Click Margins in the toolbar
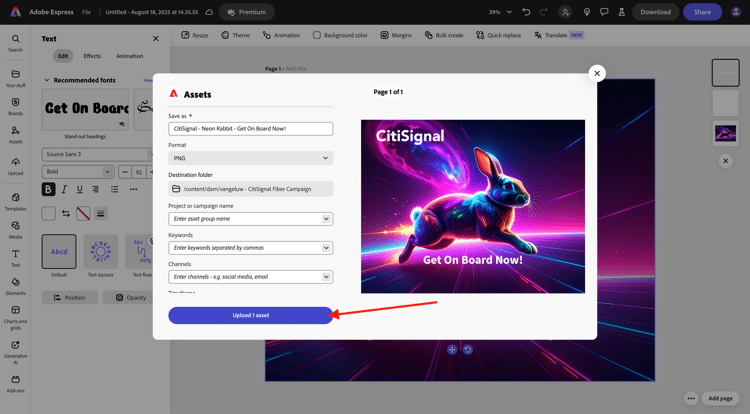Screen dimensions: 750x414 coord(396,35)
